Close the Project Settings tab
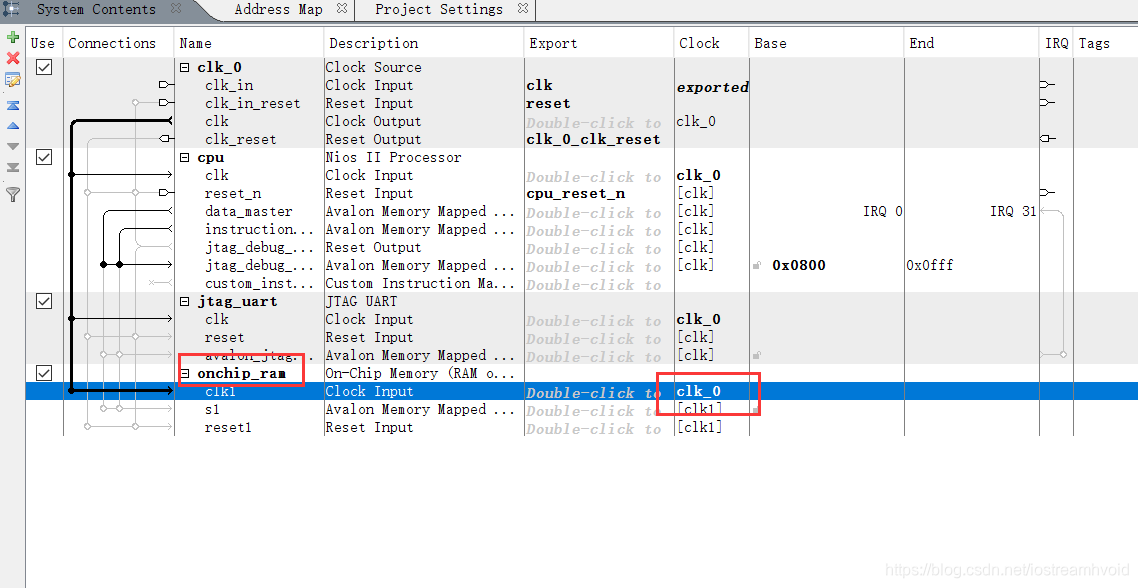The image size is (1138, 588). (x=523, y=9)
